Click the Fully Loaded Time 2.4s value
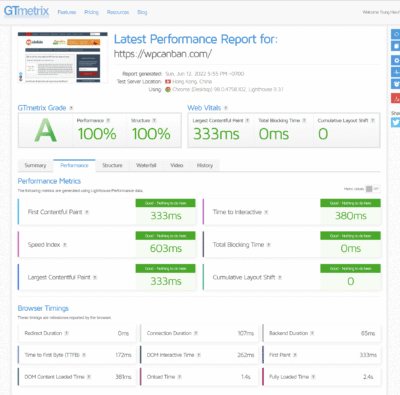Viewport: 400px width, 395px height. (368, 377)
